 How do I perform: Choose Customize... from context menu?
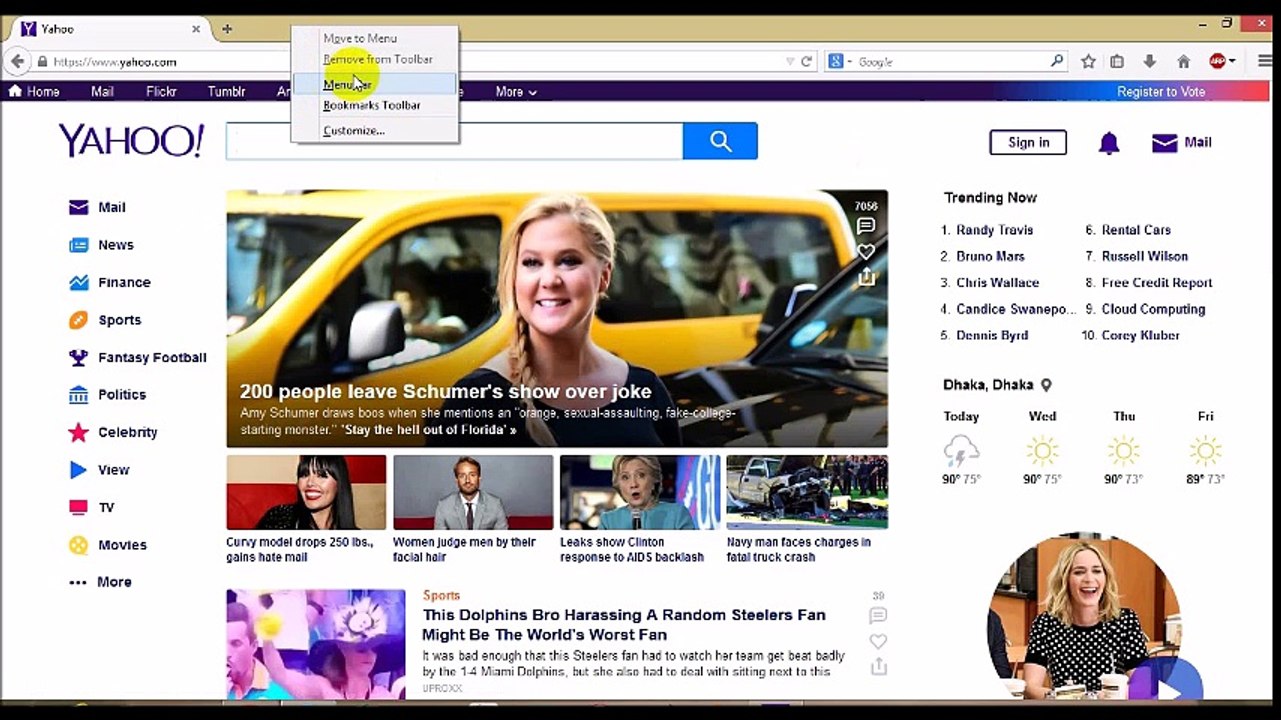pyautogui.click(x=375, y=131)
